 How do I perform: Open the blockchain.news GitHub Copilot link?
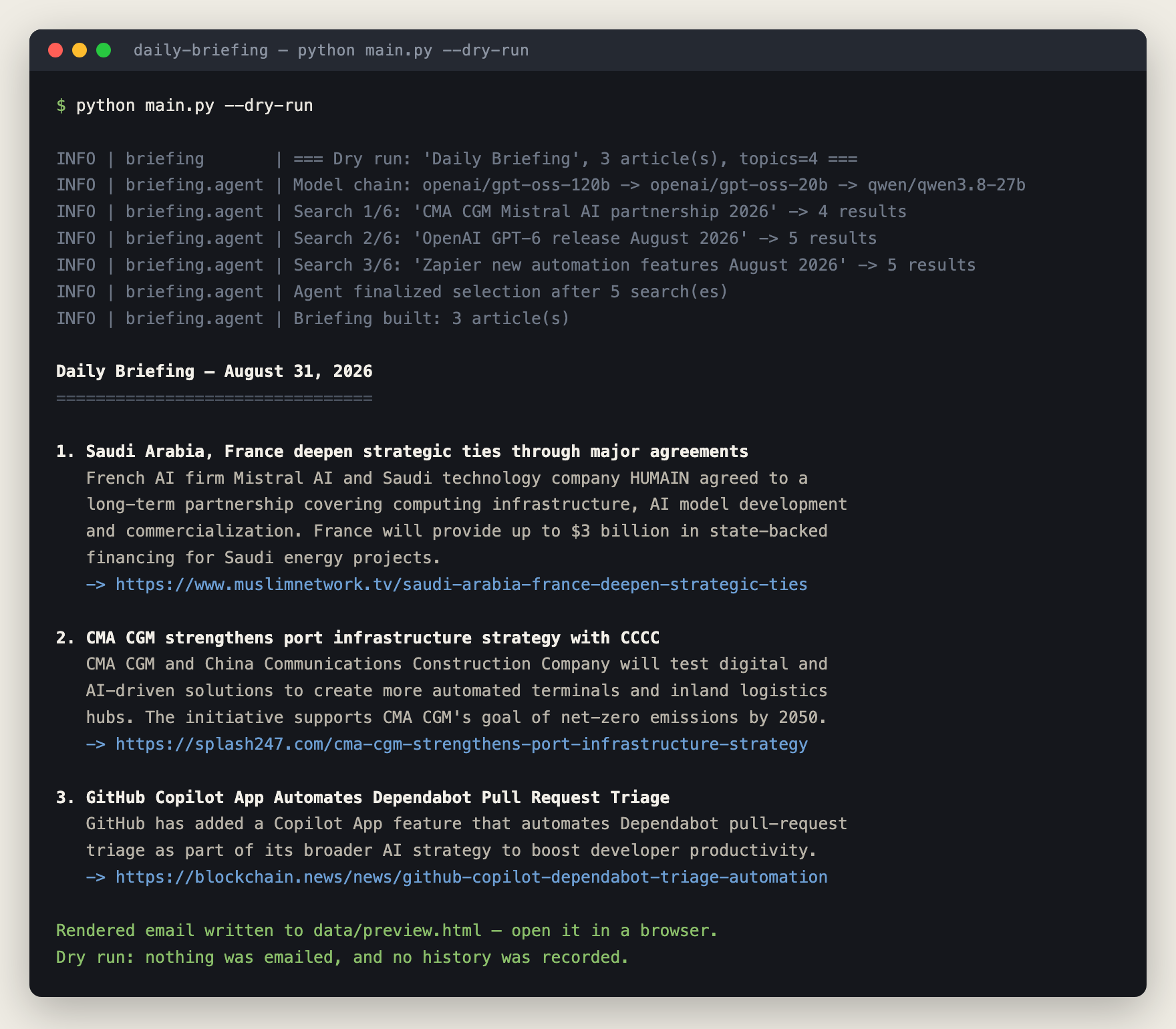coord(471,877)
